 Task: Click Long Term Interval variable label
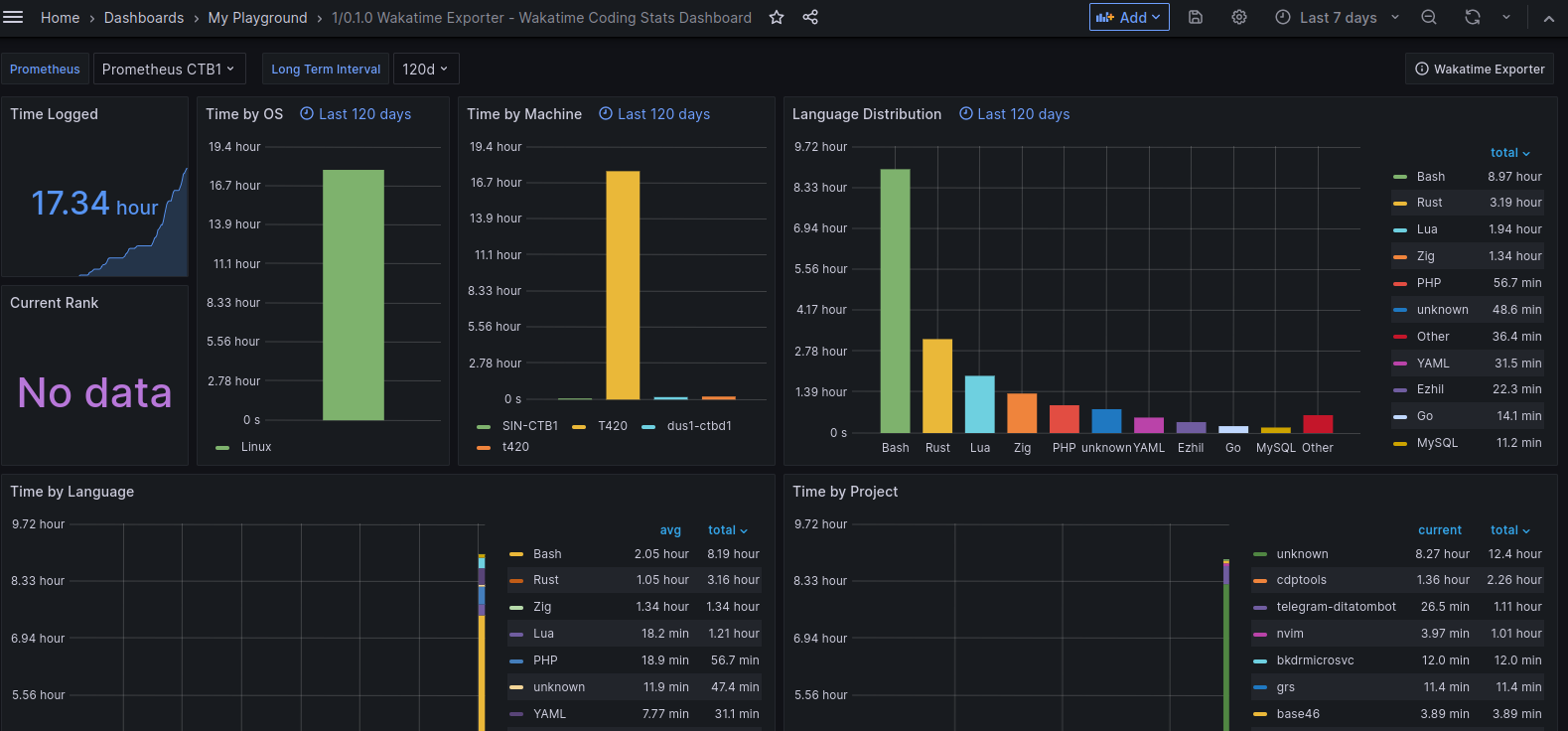pos(326,69)
